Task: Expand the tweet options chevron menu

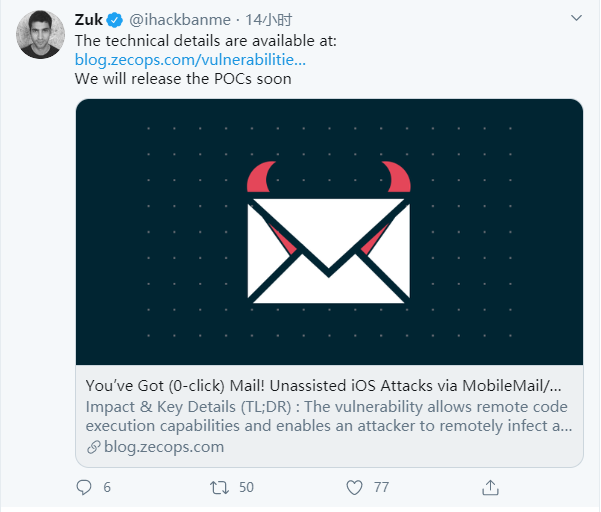Action: (x=575, y=19)
